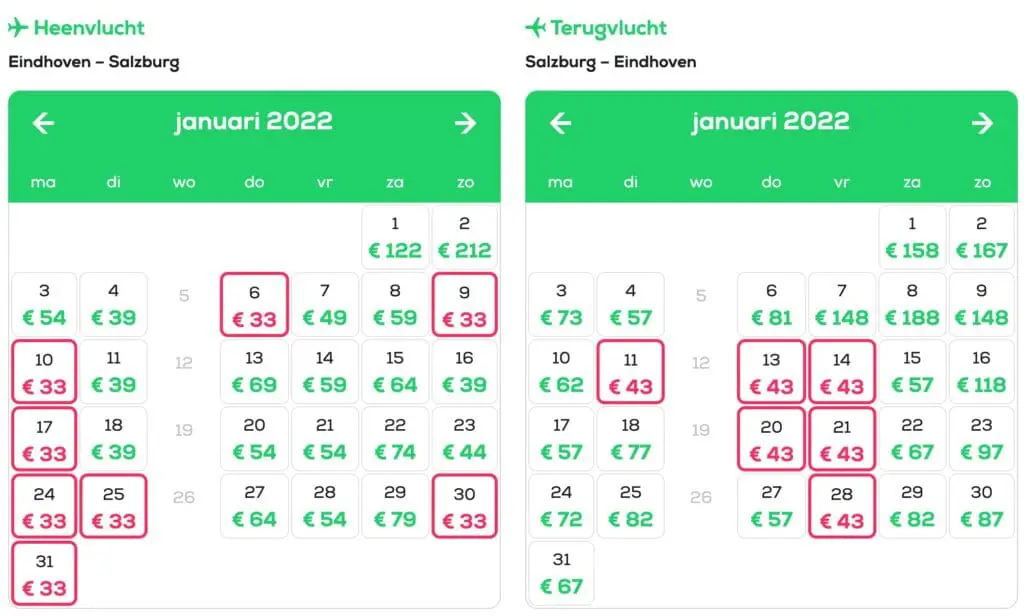This screenshot has height=616, width=1024.
Task: Go to previous month in Terugvlucht calendar
Action: click(x=560, y=123)
